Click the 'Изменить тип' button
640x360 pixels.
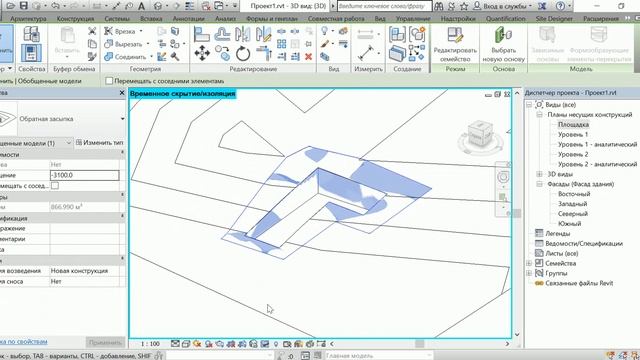pyautogui.click(x=100, y=143)
